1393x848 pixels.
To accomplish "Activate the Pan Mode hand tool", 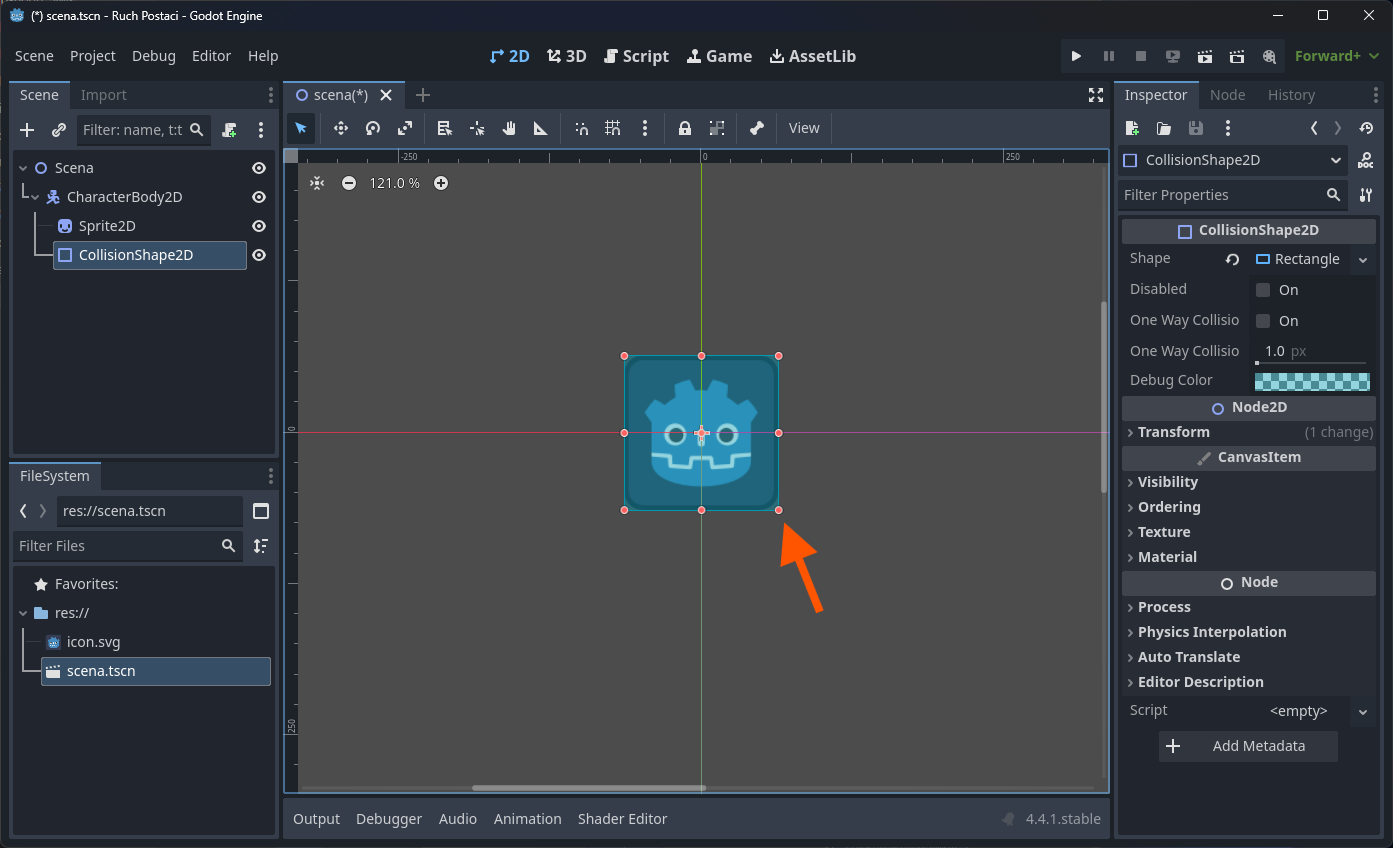I will click(509, 128).
